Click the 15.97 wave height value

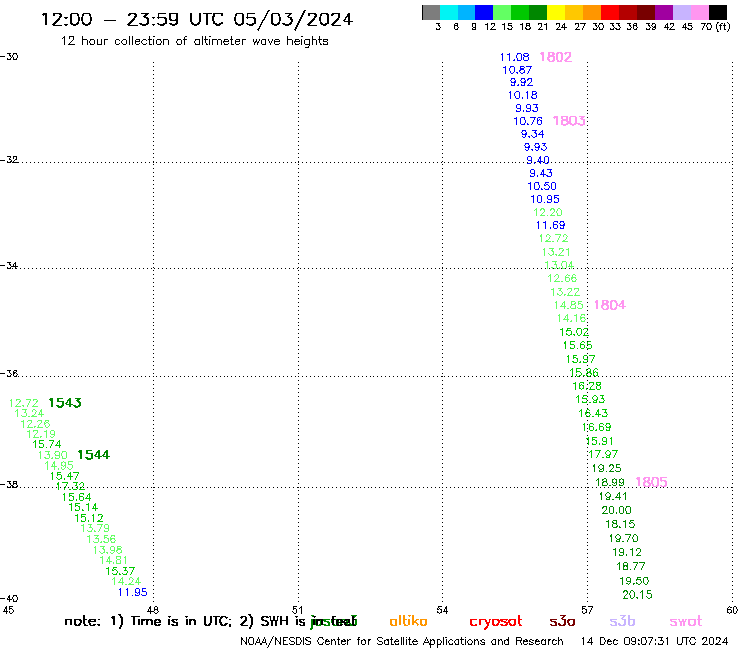(x=581, y=360)
